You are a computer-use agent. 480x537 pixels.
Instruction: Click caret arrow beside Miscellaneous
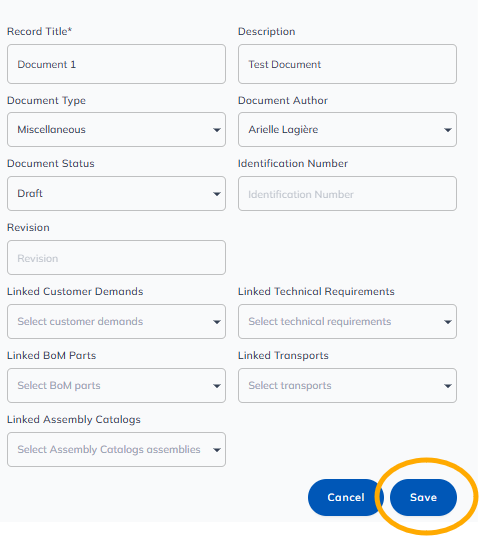pos(216,130)
